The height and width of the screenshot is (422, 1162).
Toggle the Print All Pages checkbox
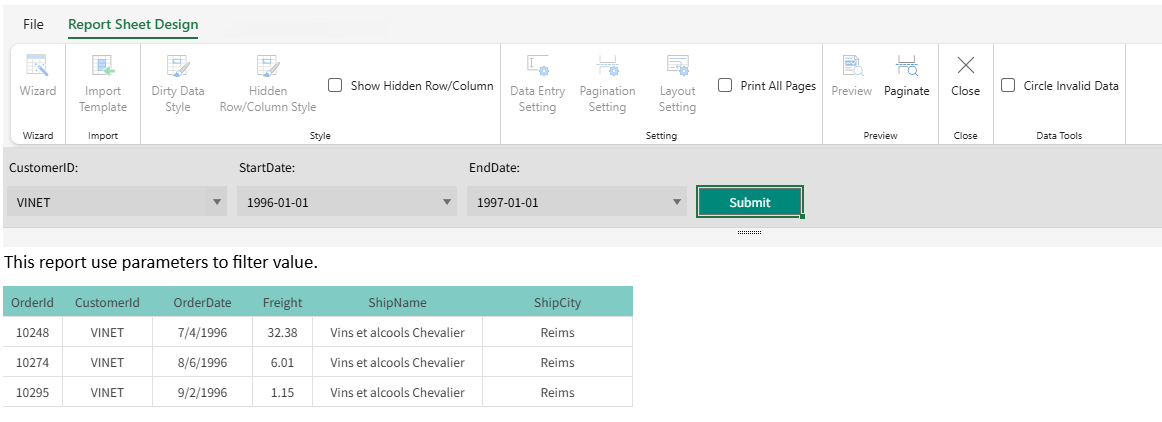(726, 86)
